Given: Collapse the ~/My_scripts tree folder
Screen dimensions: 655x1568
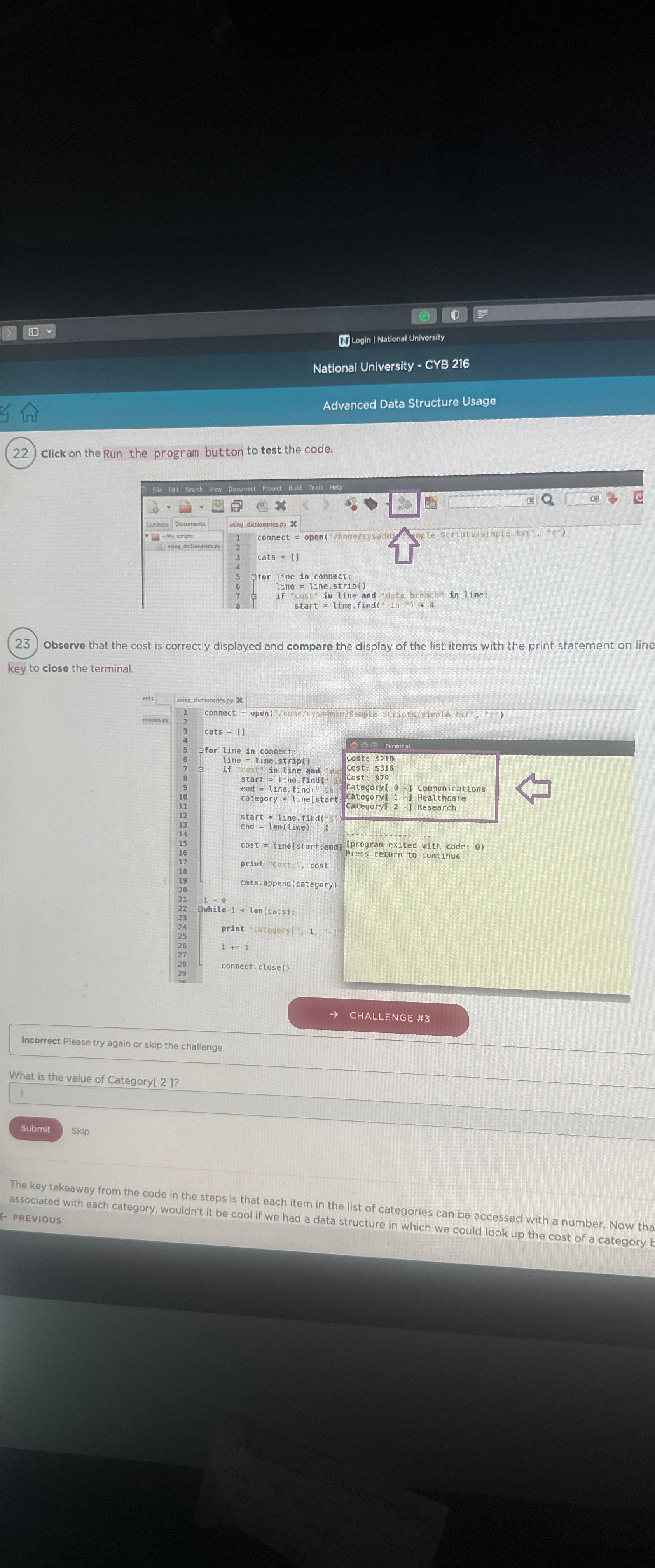Looking at the screenshot, I should (x=147, y=536).
